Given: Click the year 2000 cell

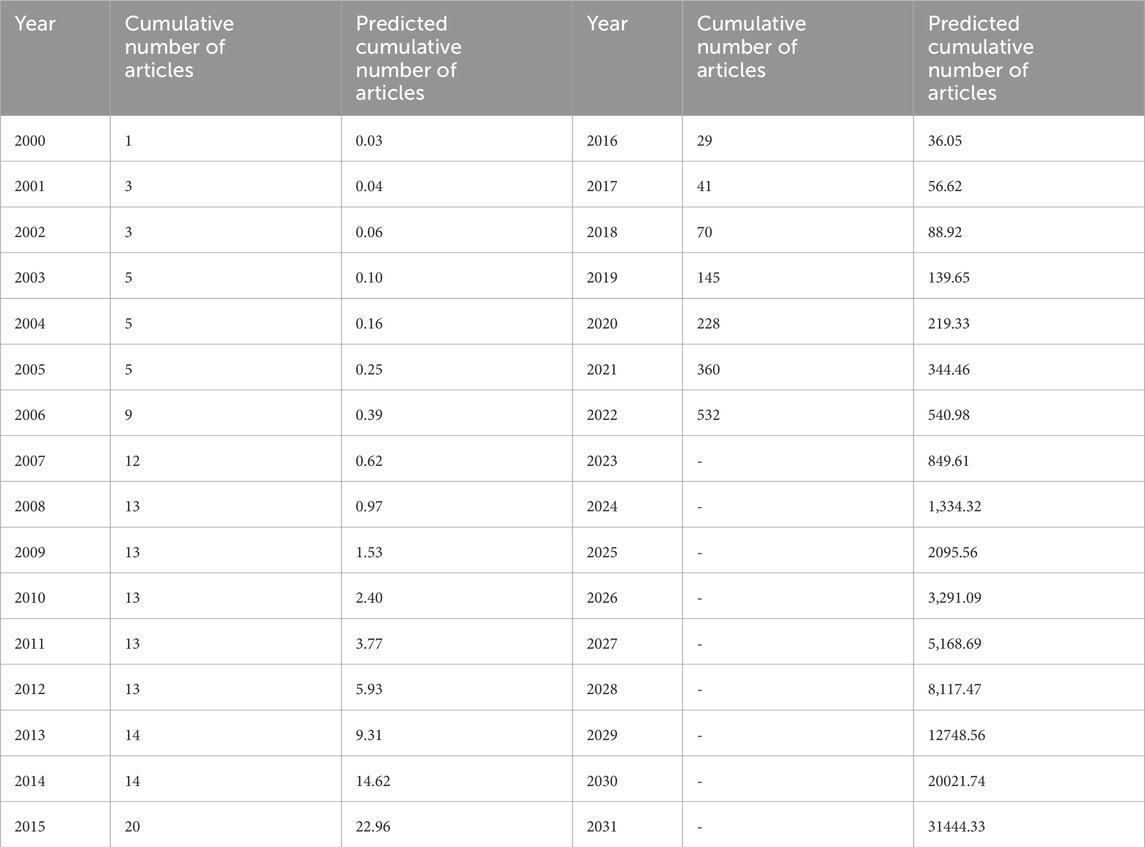Looking at the screenshot, I should pyautogui.click(x=31, y=141).
